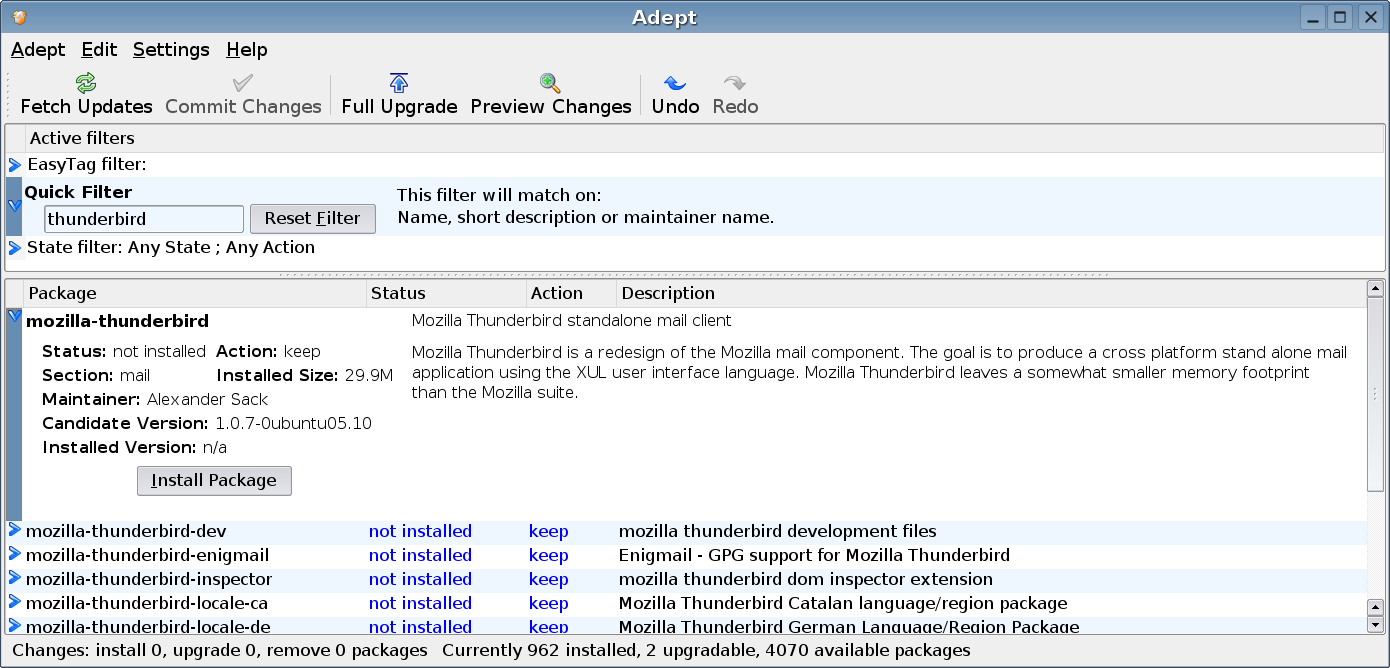
Task: Select the mozilla-thunderbird-locale-de package name
Action: tap(148, 626)
